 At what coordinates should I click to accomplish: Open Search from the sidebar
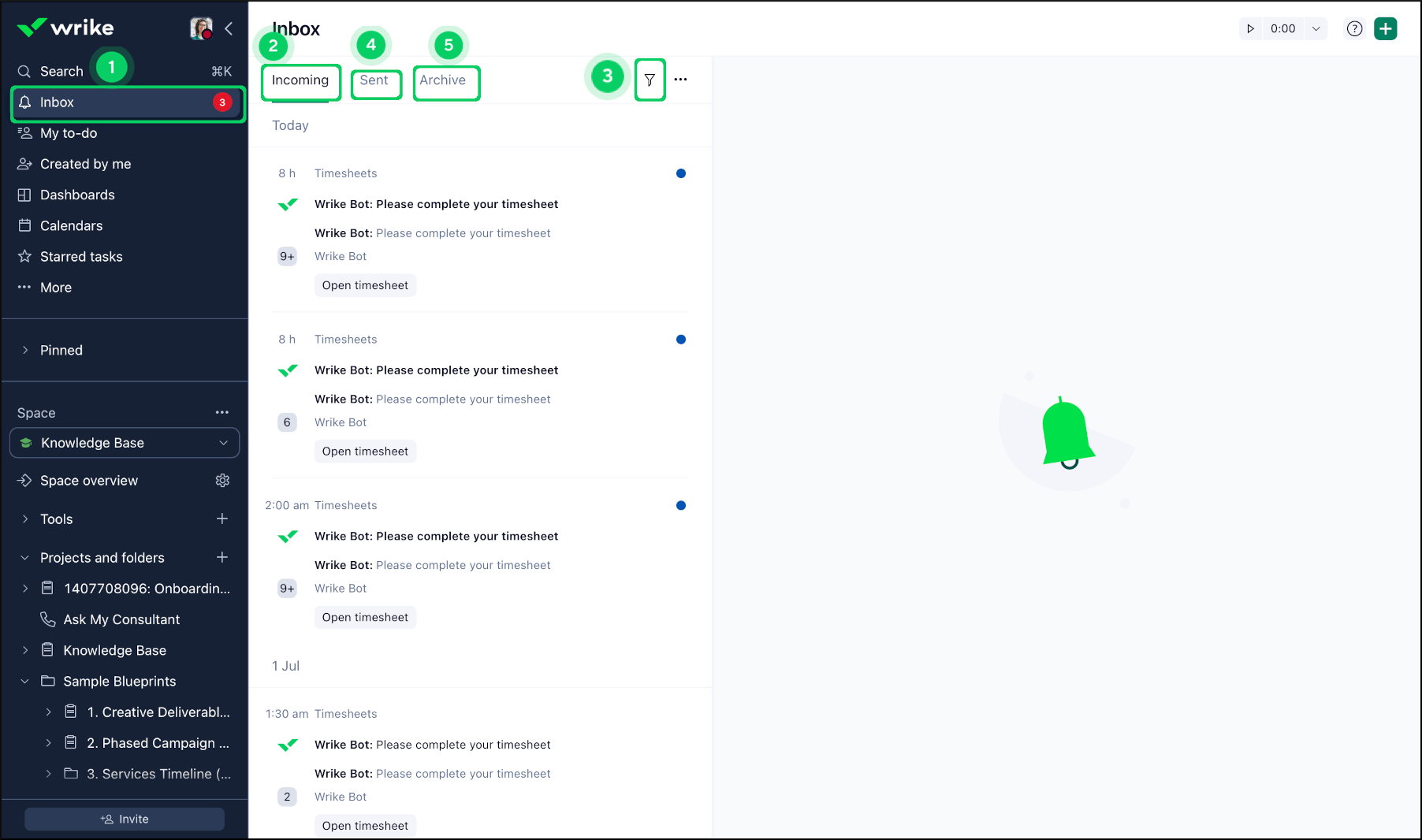[x=61, y=70]
